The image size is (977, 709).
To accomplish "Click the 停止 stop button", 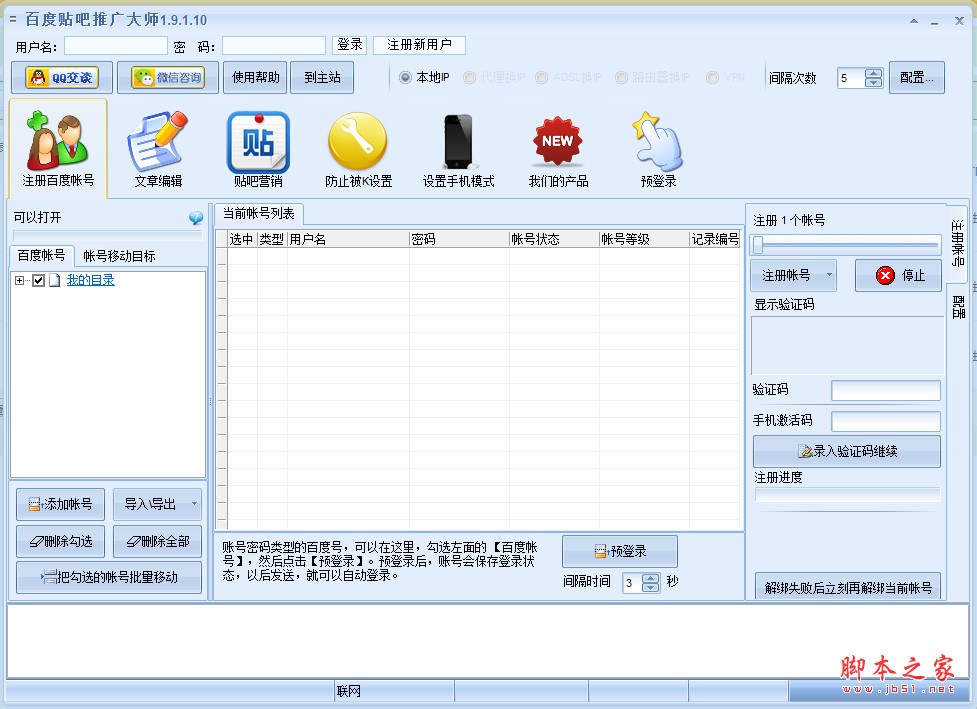I will click(x=898, y=275).
